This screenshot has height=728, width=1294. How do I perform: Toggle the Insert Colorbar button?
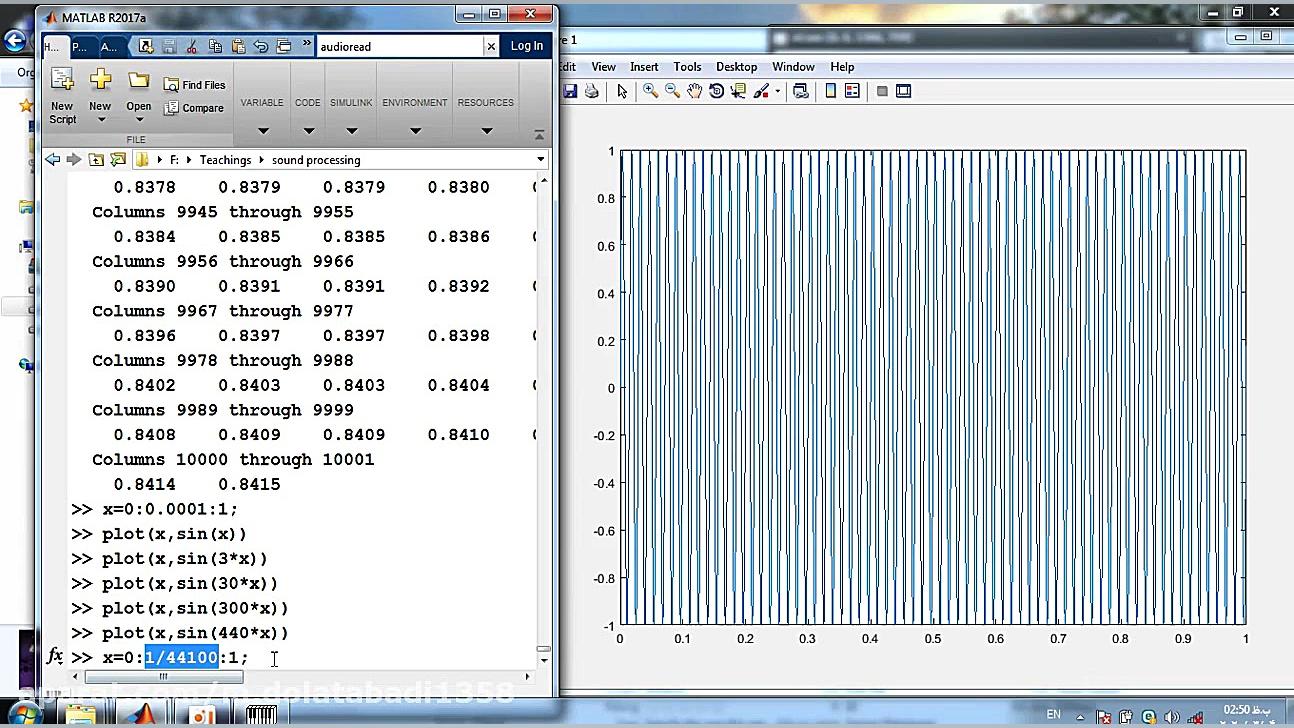(x=830, y=91)
